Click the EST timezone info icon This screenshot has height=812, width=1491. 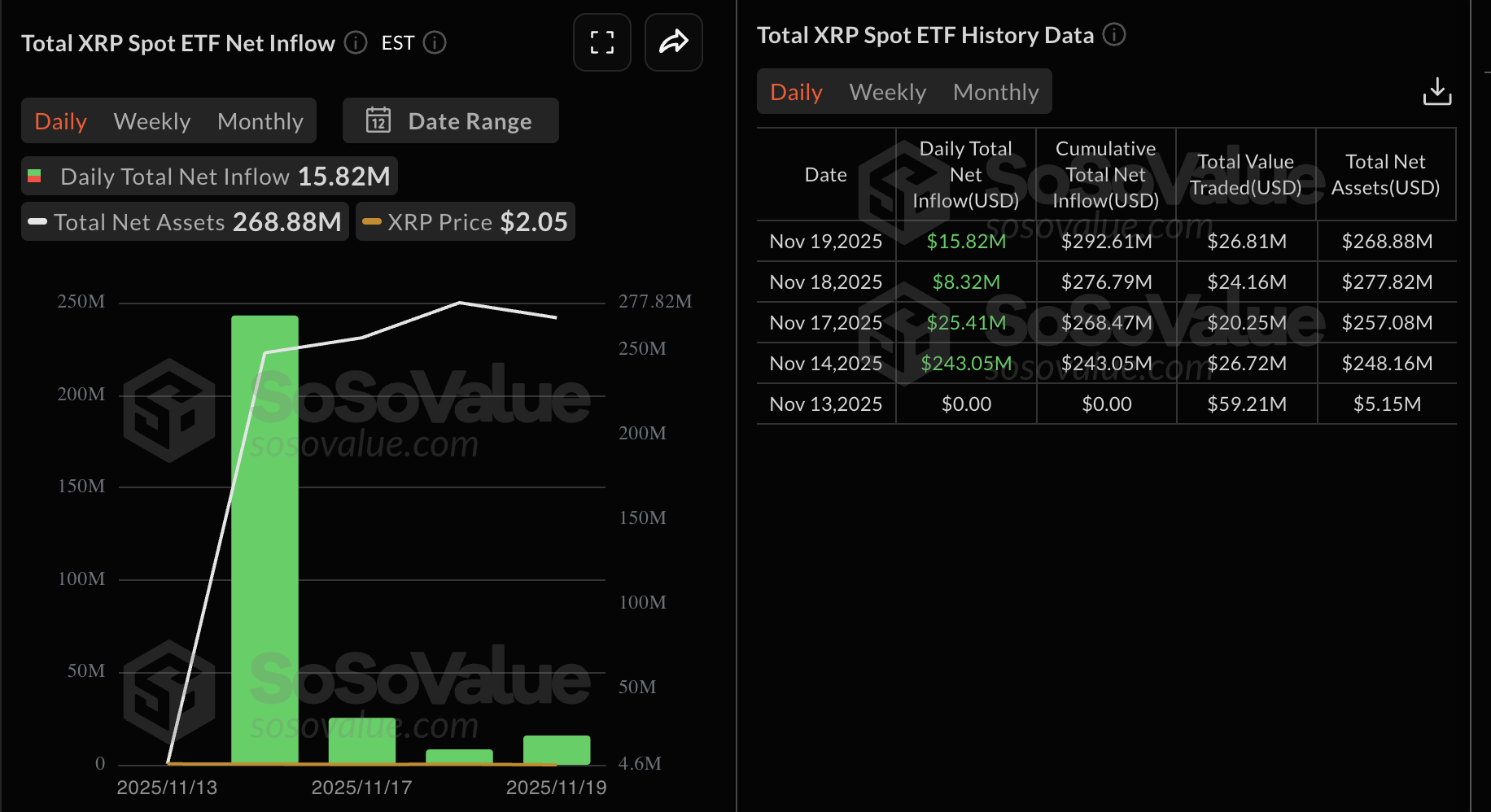pyautogui.click(x=435, y=43)
